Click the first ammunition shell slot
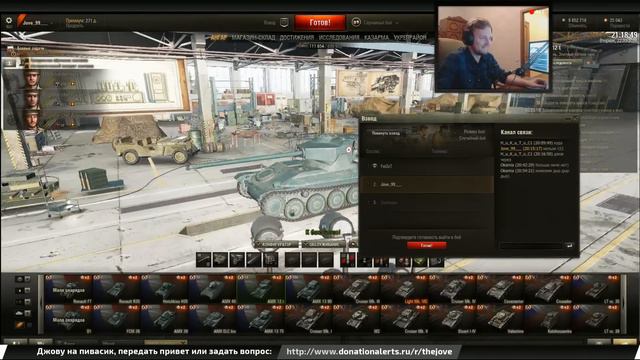Image resolution: width=640 pixels, height=360 pixels. pyautogui.click(x=348, y=260)
